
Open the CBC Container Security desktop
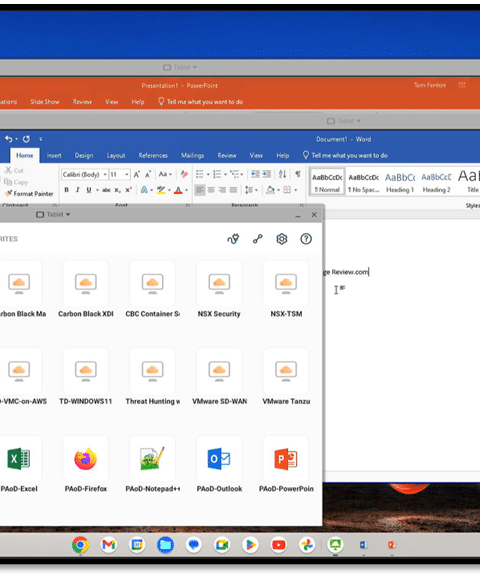click(152, 283)
